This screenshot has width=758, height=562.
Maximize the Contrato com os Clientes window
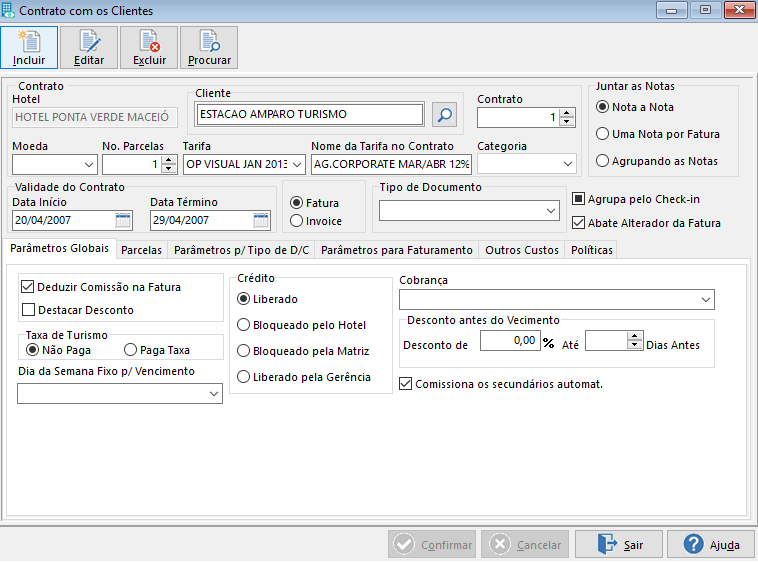coord(705,10)
